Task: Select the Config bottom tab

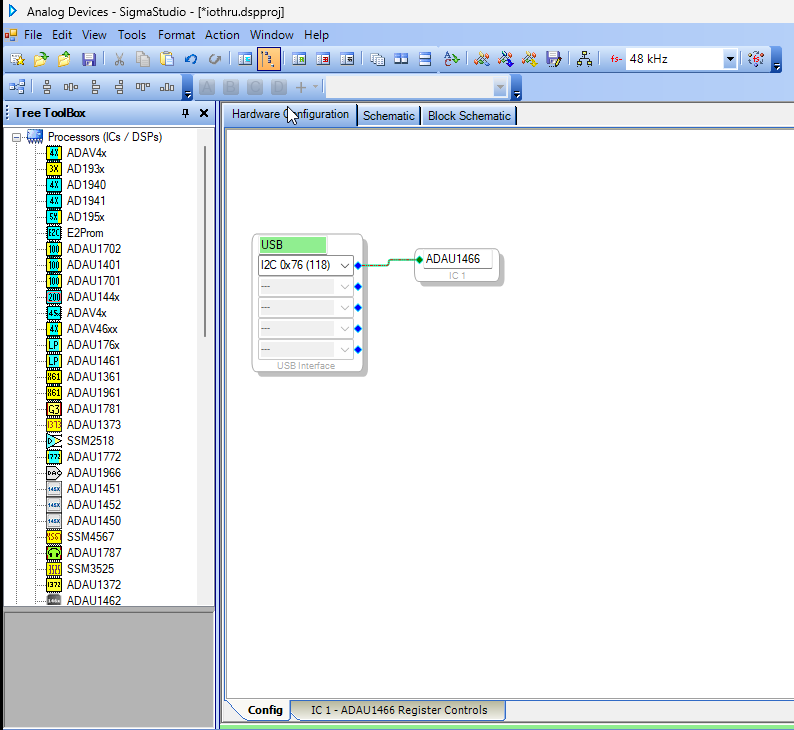Action: (x=265, y=710)
